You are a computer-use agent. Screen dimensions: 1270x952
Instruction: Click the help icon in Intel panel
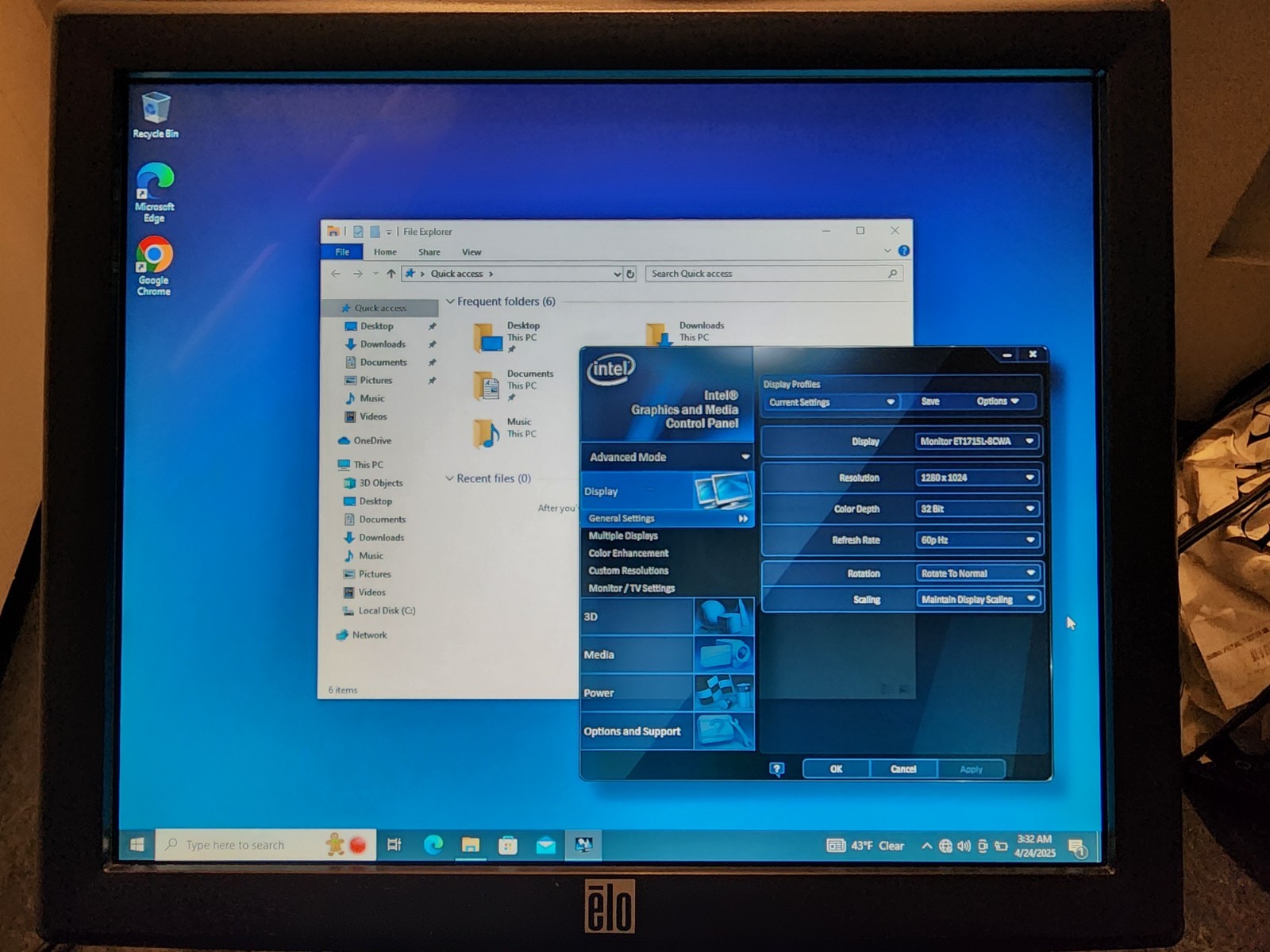777,769
